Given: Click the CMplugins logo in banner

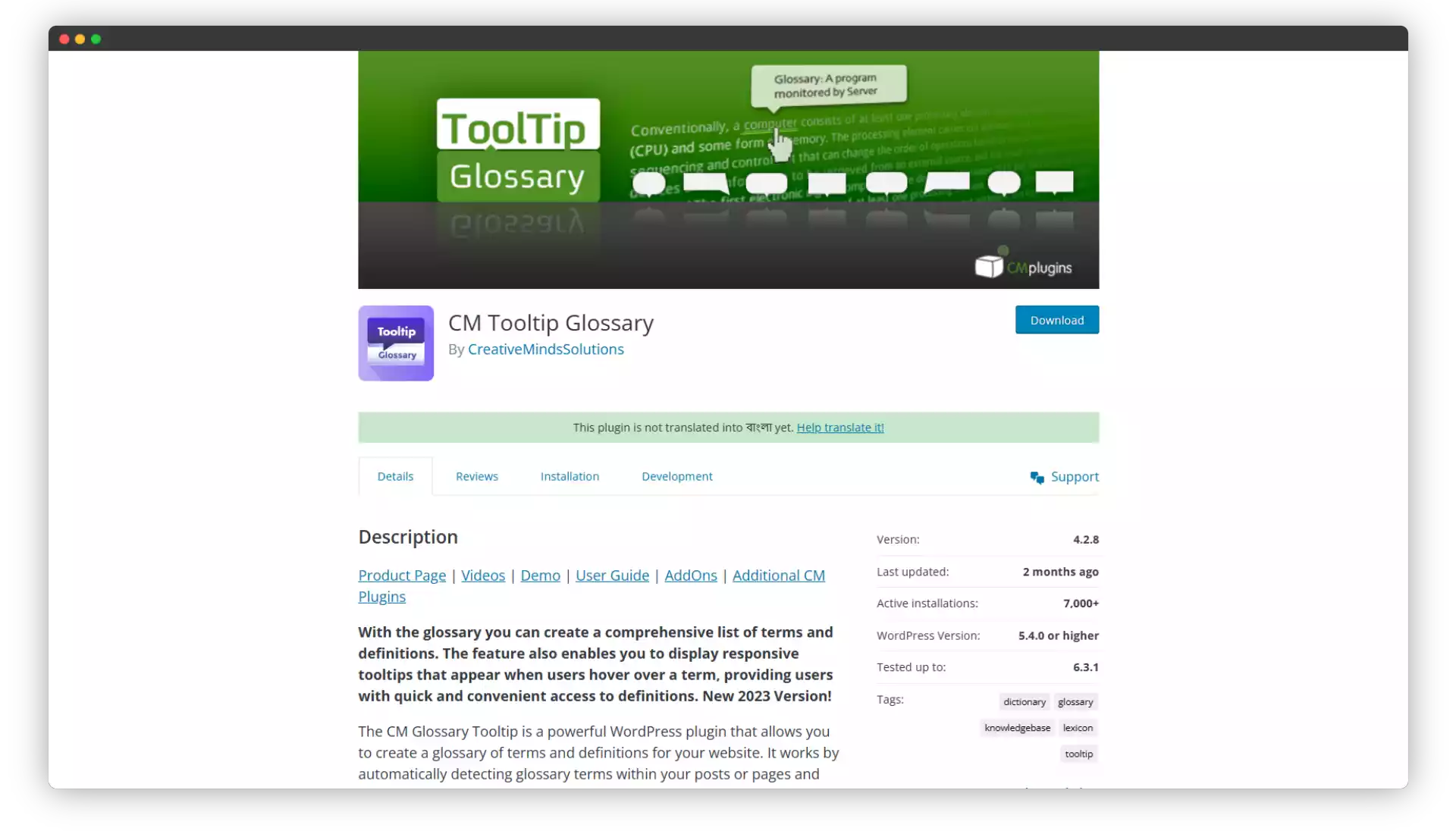Looking at the screenshot, I should [x=1024, y=263].
